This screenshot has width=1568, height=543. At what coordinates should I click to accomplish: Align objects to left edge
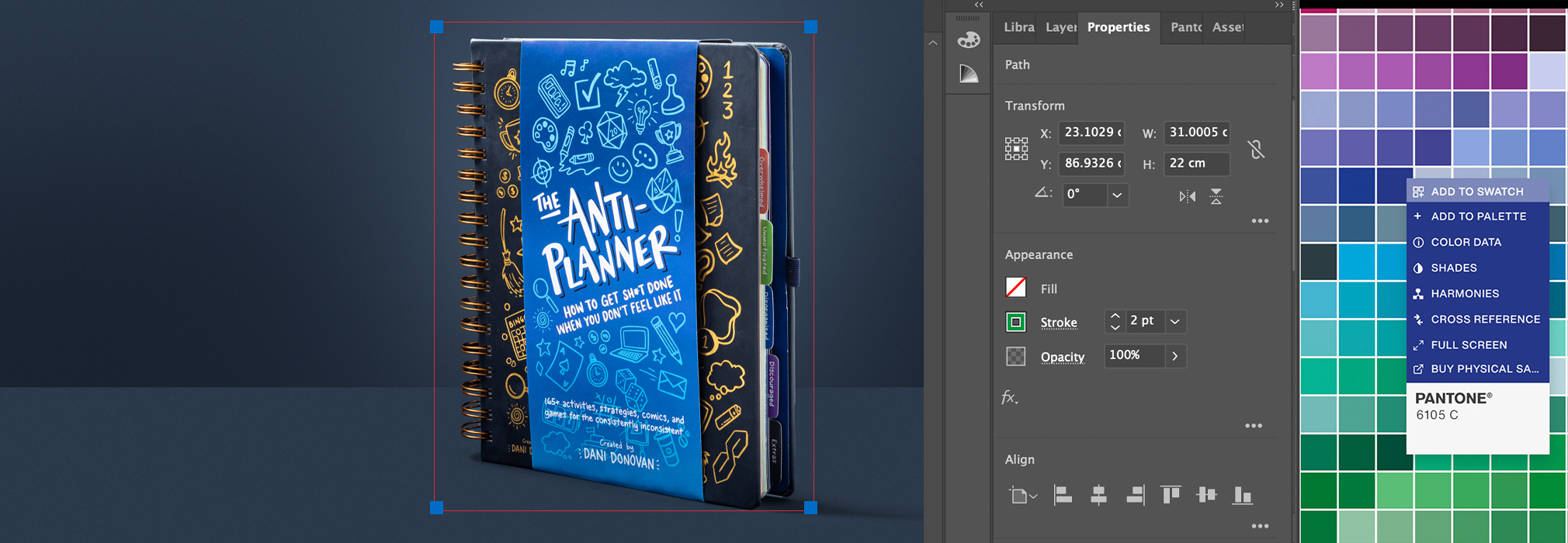tap(1063, 495)
